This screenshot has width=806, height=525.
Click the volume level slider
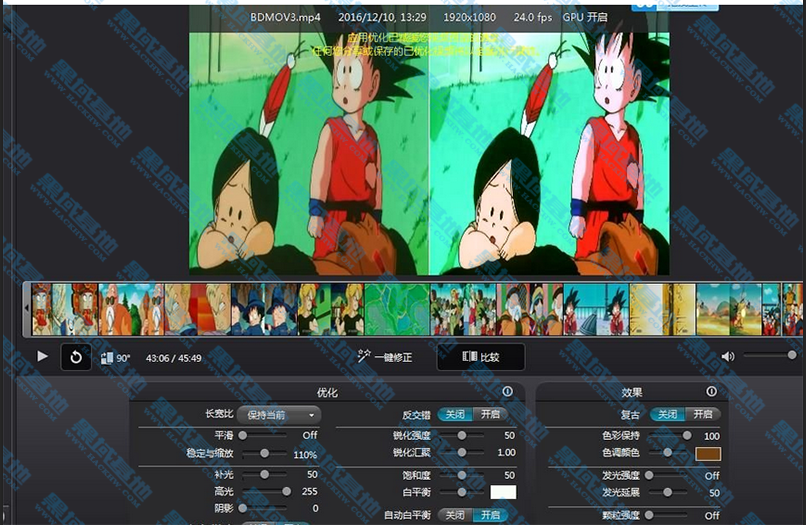click(770, 355)
